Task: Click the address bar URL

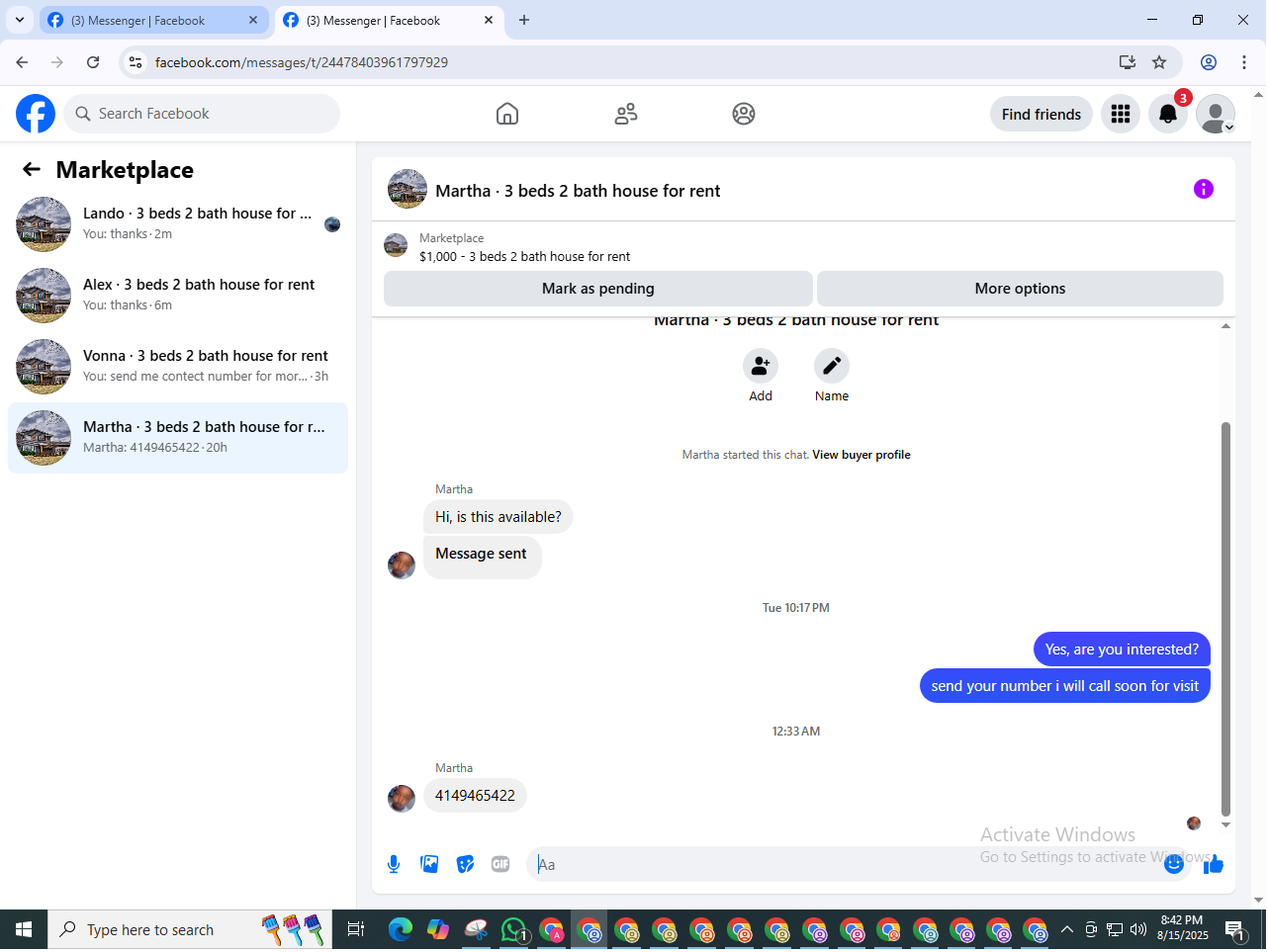Action: (x=302, y=62)
